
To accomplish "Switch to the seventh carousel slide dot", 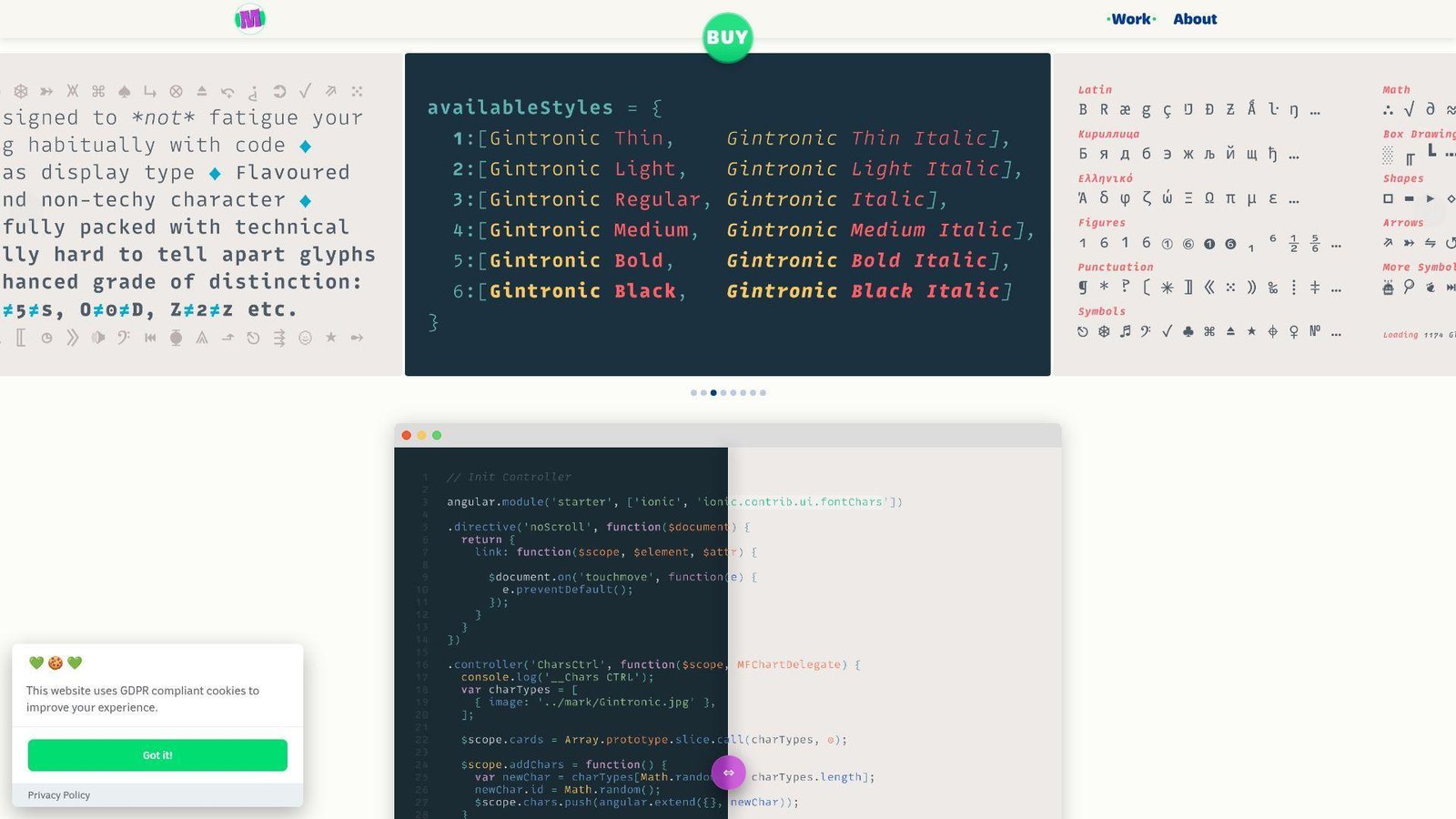I will pos(753,393).
